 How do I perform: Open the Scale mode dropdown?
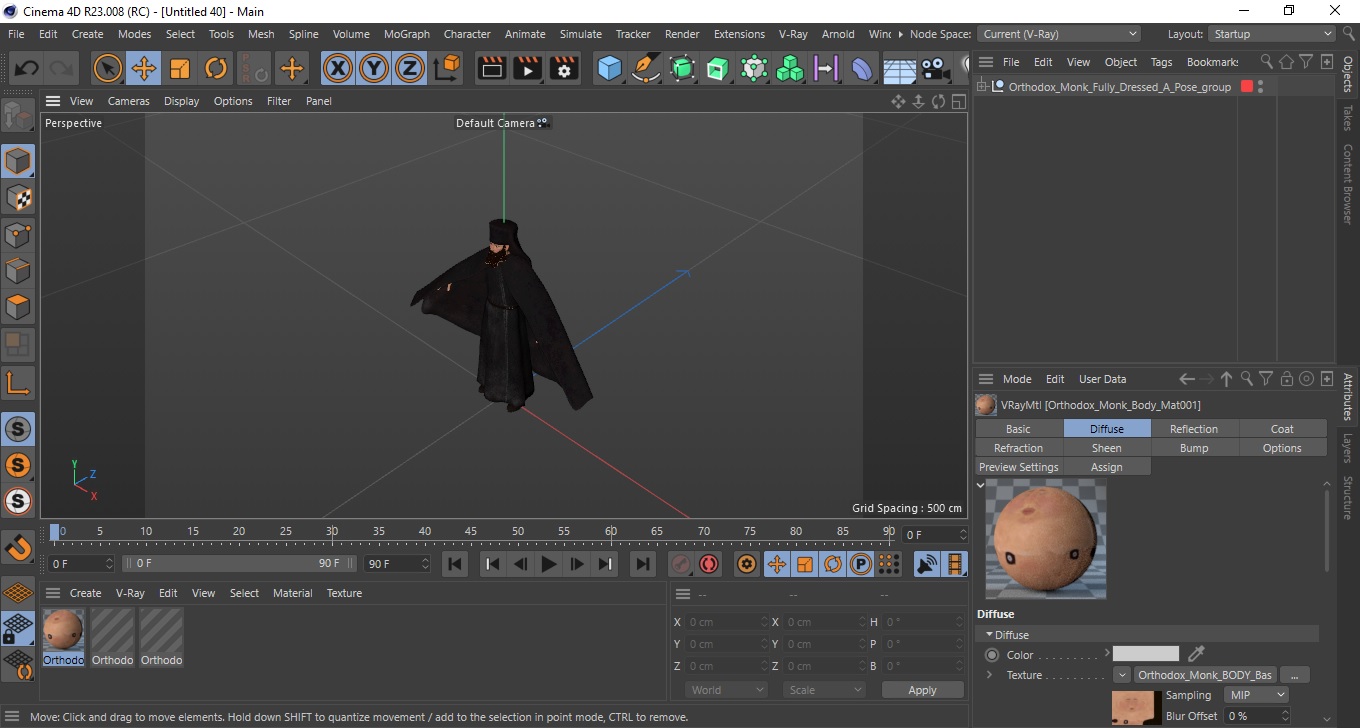coord(825,690)
